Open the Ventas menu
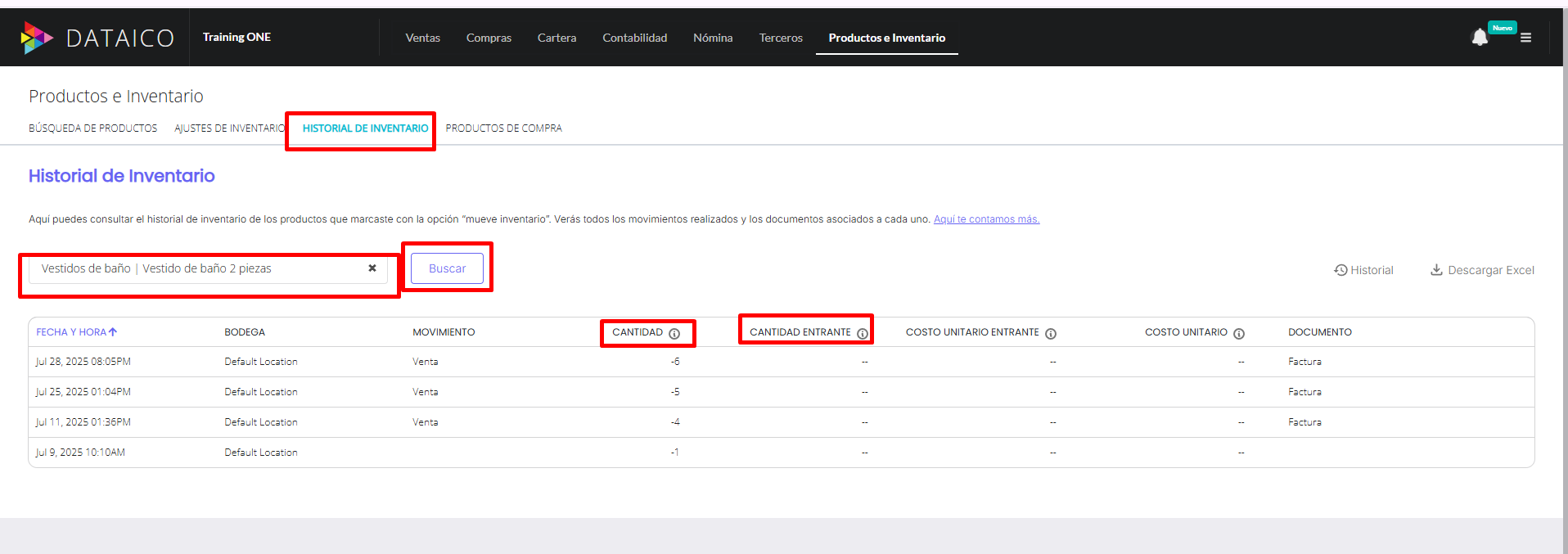The height and width of the screenshot is (554, 1568). coord(422,38)
